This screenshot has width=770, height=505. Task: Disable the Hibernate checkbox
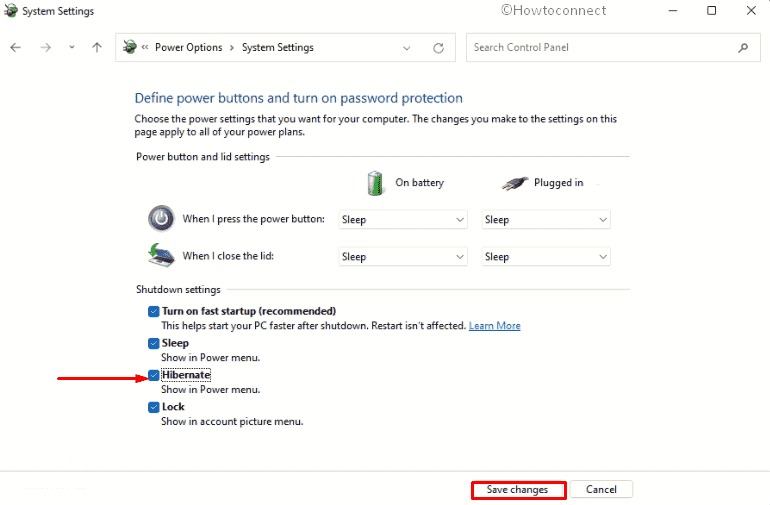coord(154,375)
